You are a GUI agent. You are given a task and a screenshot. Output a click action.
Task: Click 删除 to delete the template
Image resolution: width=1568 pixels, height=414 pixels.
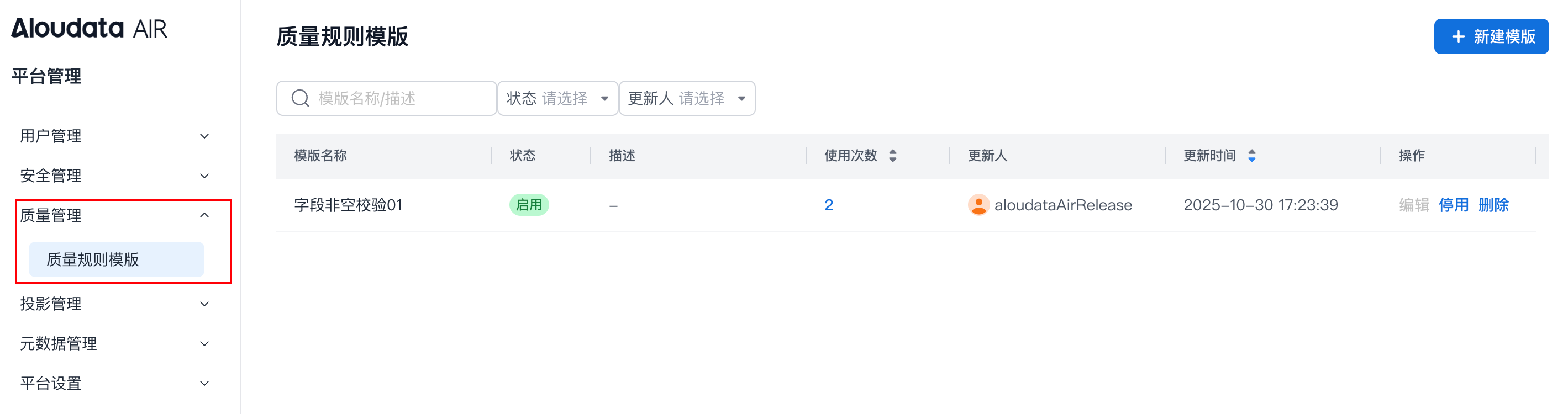[x=1495, y=205]
